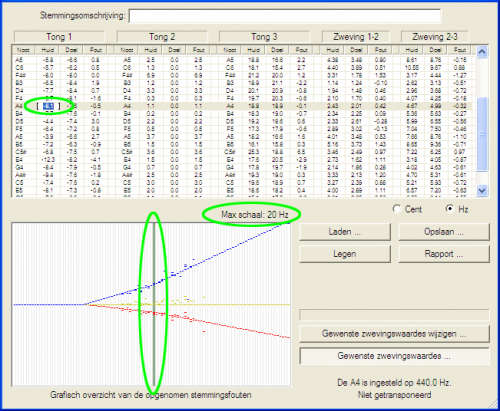Click the Tong 1 group header
500x411 pixels.
point(59,37)
